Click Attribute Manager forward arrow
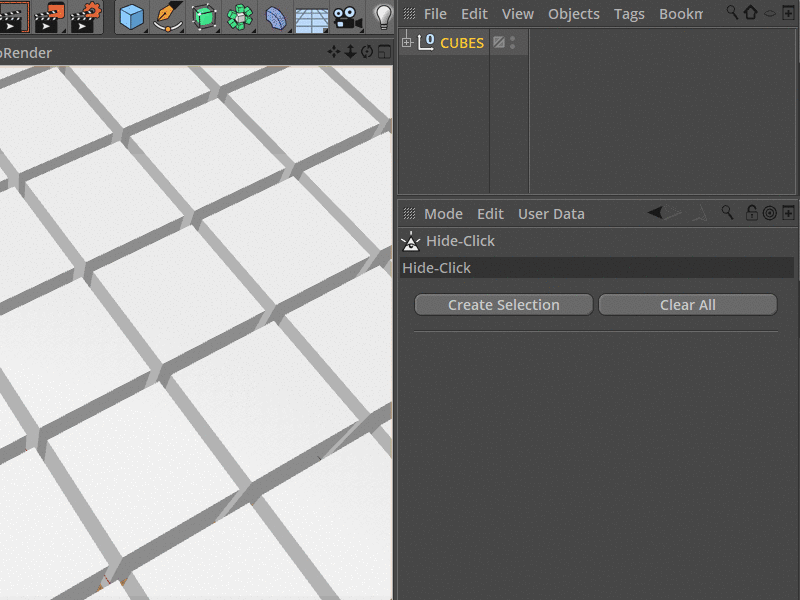This screenshot has height=600, width=800. 673,212
